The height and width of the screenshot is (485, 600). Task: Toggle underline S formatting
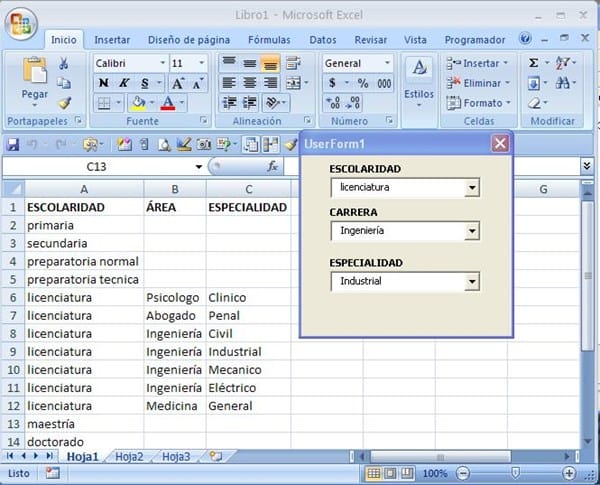145,83
